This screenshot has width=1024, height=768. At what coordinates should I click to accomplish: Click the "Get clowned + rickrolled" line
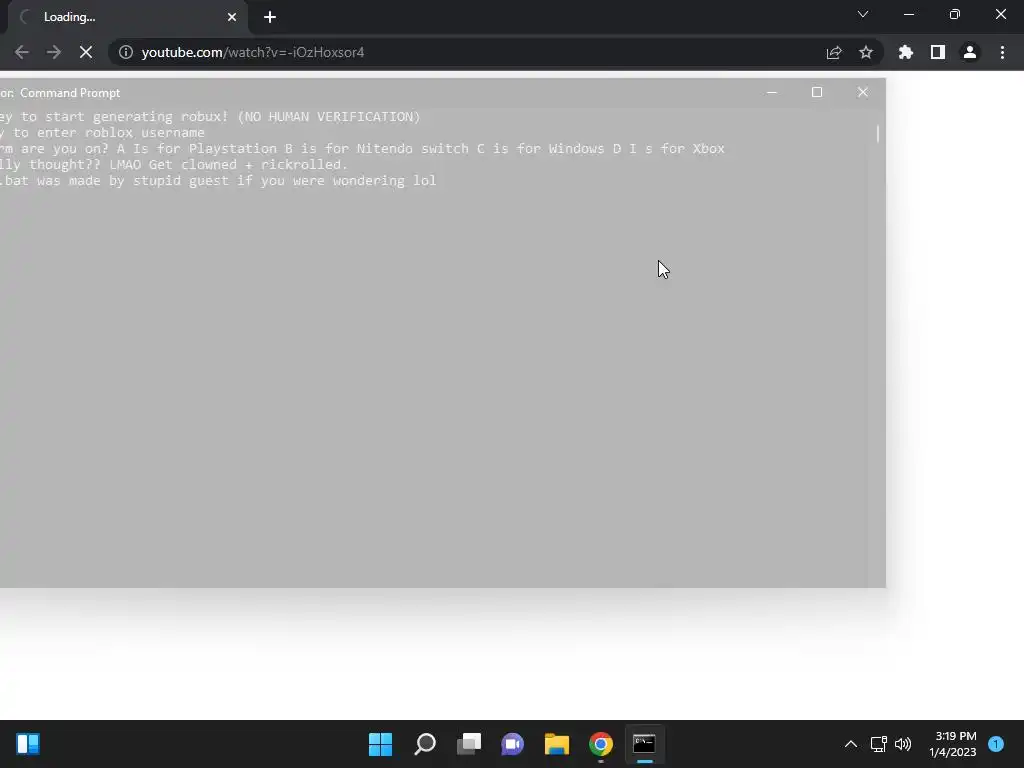[174, 165]
